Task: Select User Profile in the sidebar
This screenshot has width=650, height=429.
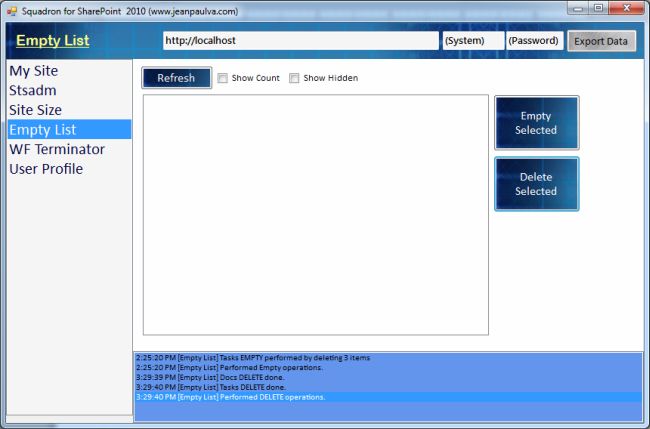Action: [69, 169]
